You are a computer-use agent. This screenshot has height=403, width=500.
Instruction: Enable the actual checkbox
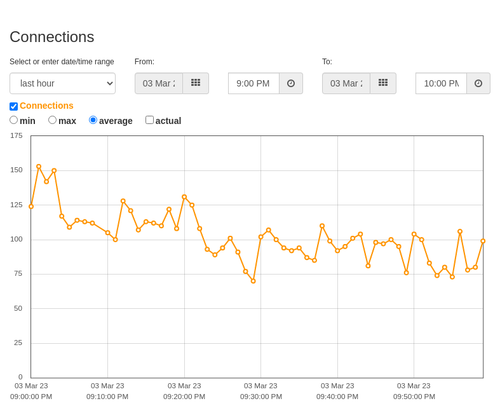point(150,120)
